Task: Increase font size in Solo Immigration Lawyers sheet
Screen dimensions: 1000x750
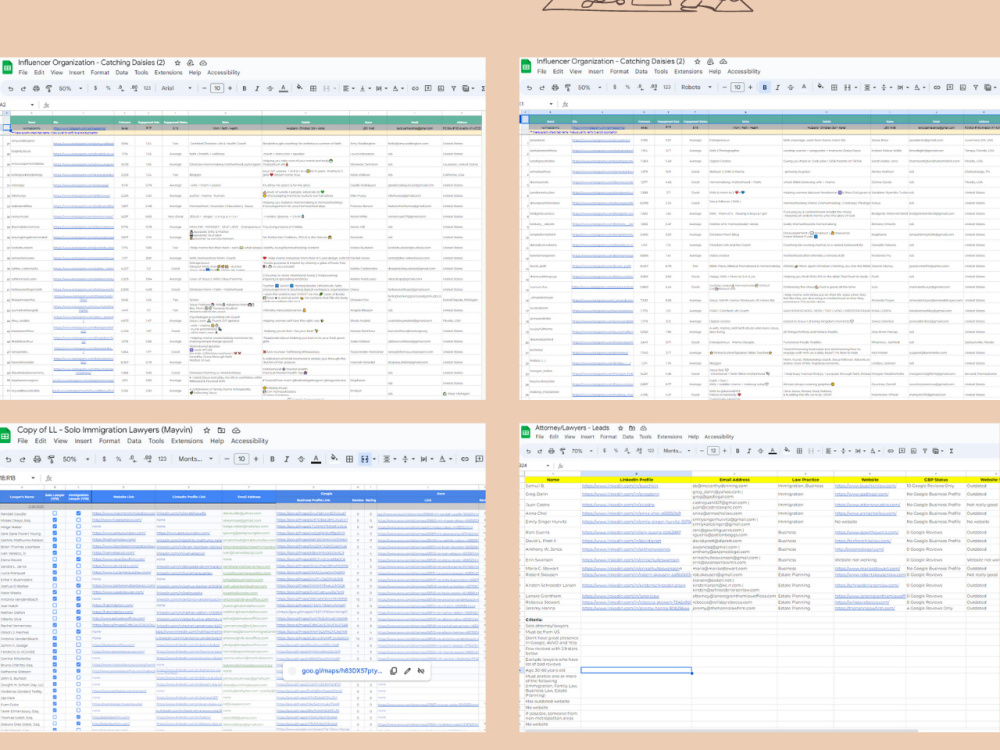Action: 256,459
